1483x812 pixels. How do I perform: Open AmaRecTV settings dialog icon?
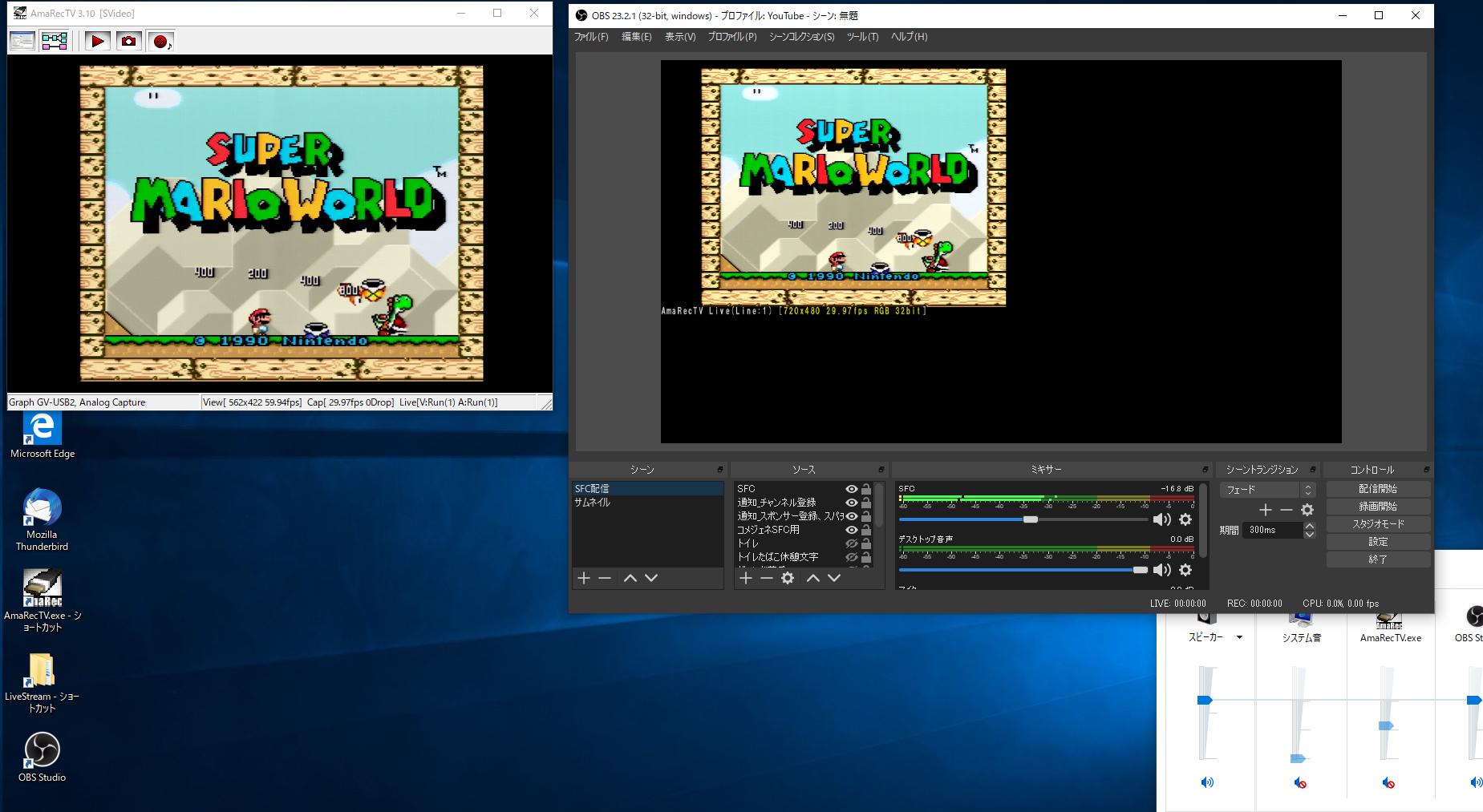coord(22,40)
